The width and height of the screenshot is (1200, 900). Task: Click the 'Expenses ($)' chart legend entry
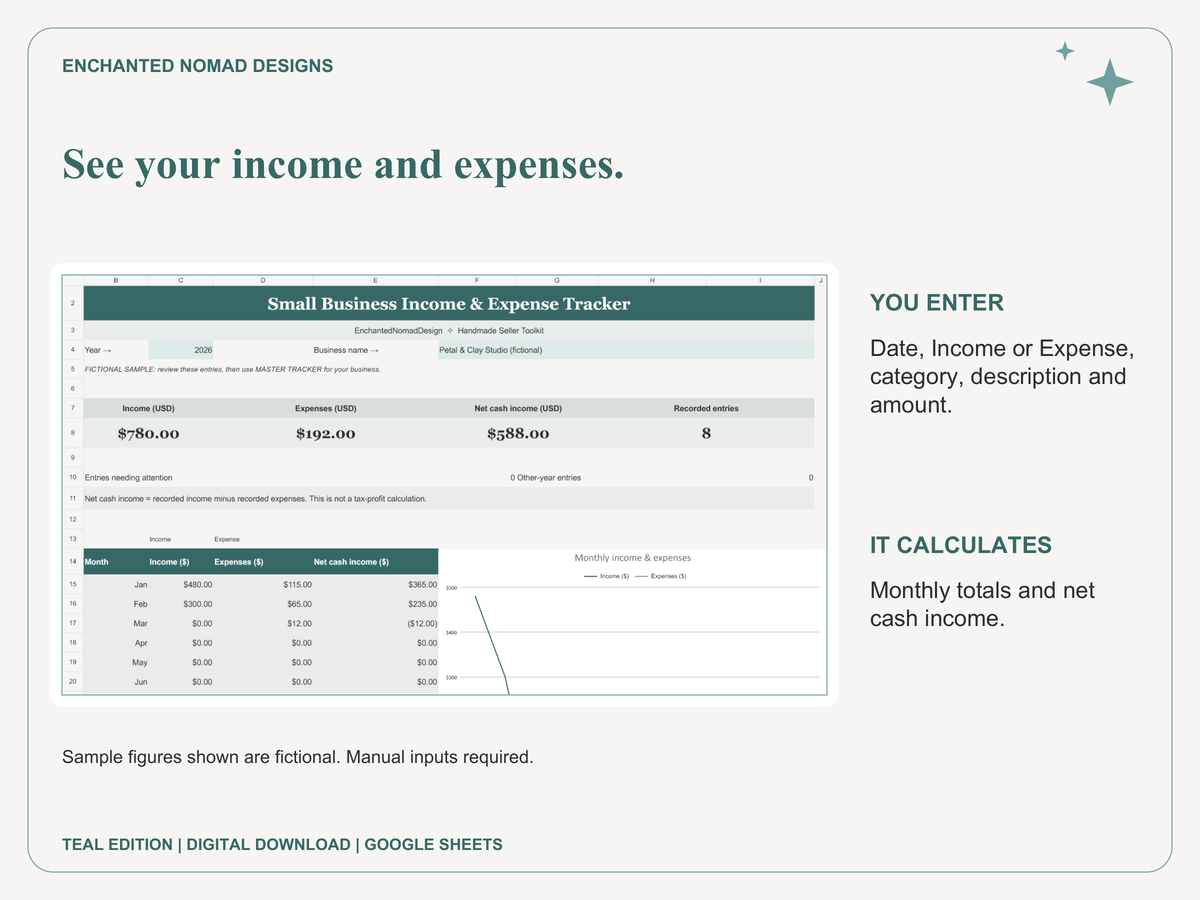pyautogui.click(x=660, y=576)
